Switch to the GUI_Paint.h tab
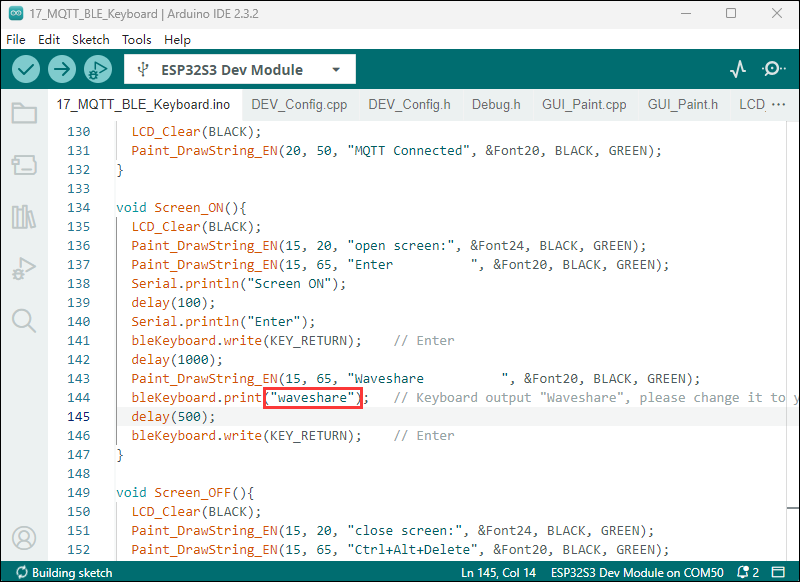Screen dimensions: 800x582 point(682,104)
